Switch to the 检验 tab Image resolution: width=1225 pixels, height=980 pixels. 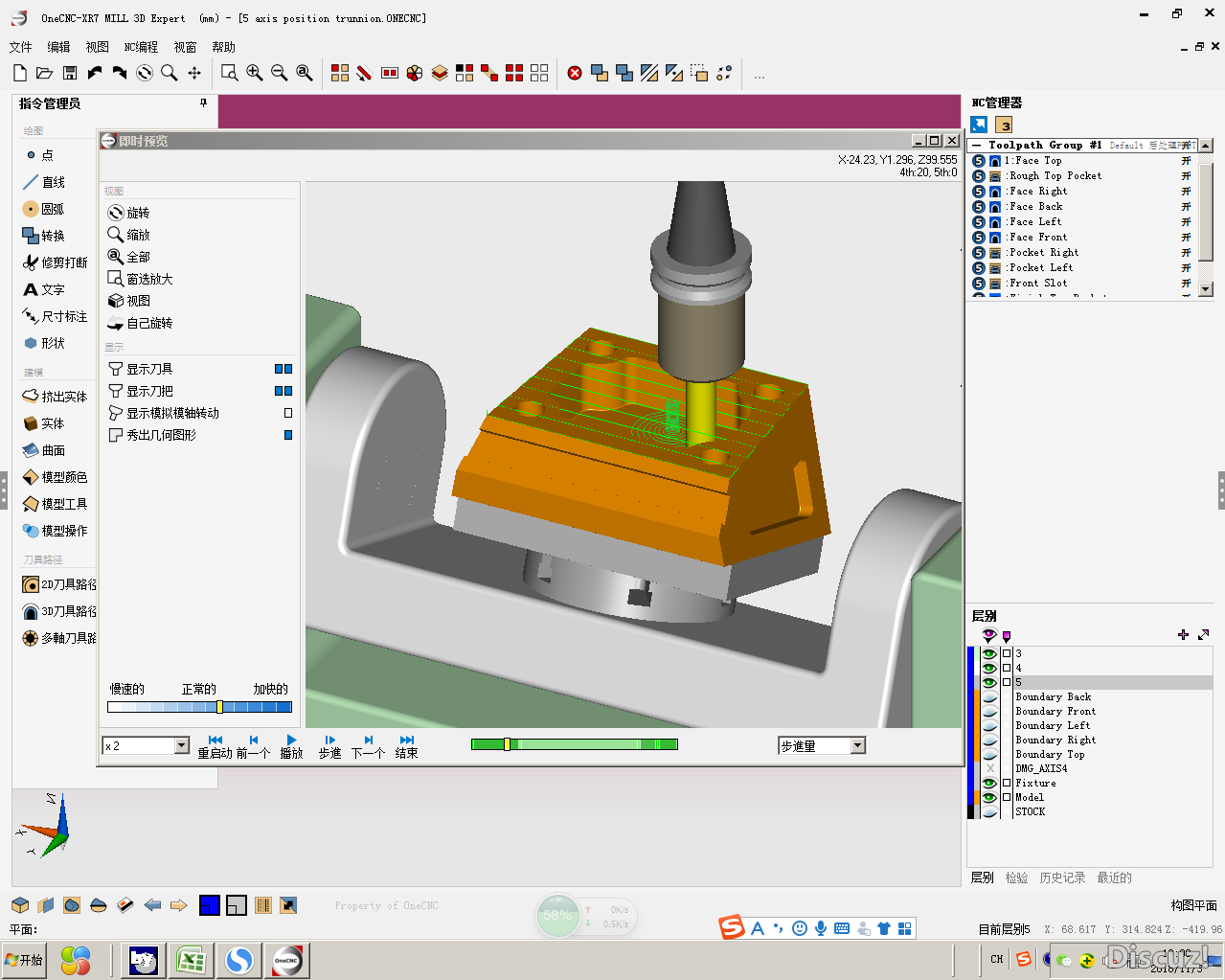pos(1016,877)
